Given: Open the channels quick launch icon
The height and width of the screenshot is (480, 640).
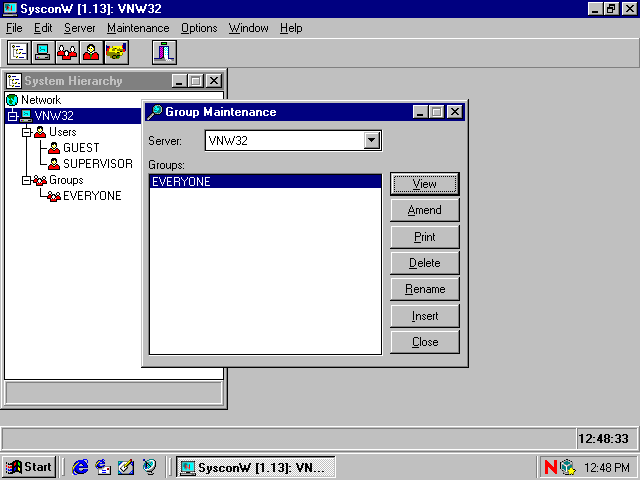Looking at the screenshot, I should [149, 467].
